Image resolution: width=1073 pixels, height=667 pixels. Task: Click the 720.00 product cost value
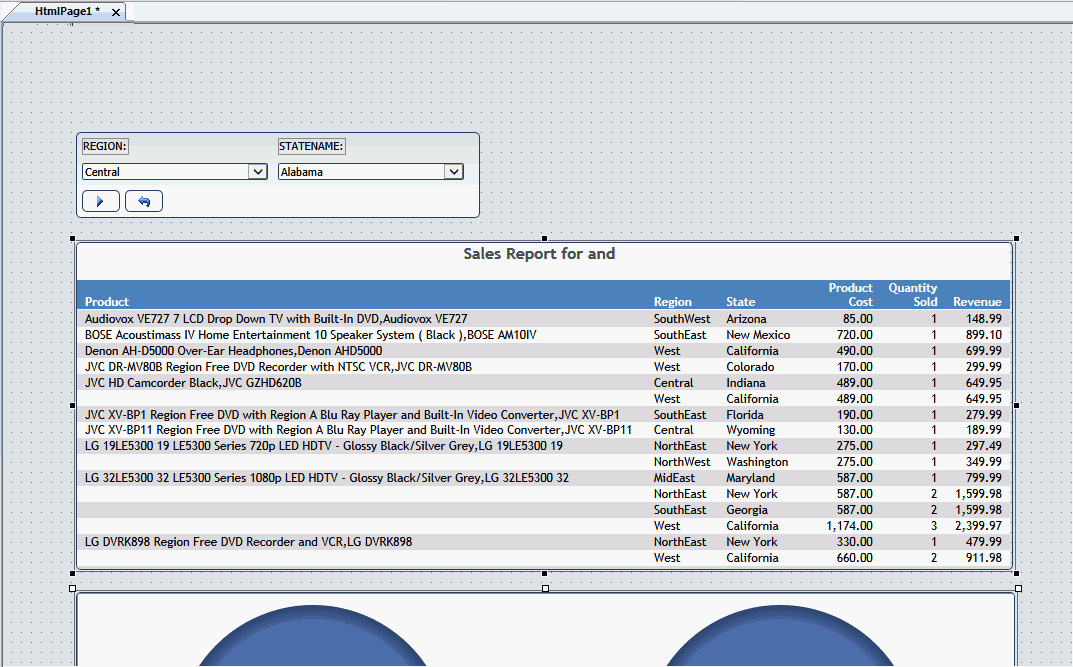pos(854,335)
